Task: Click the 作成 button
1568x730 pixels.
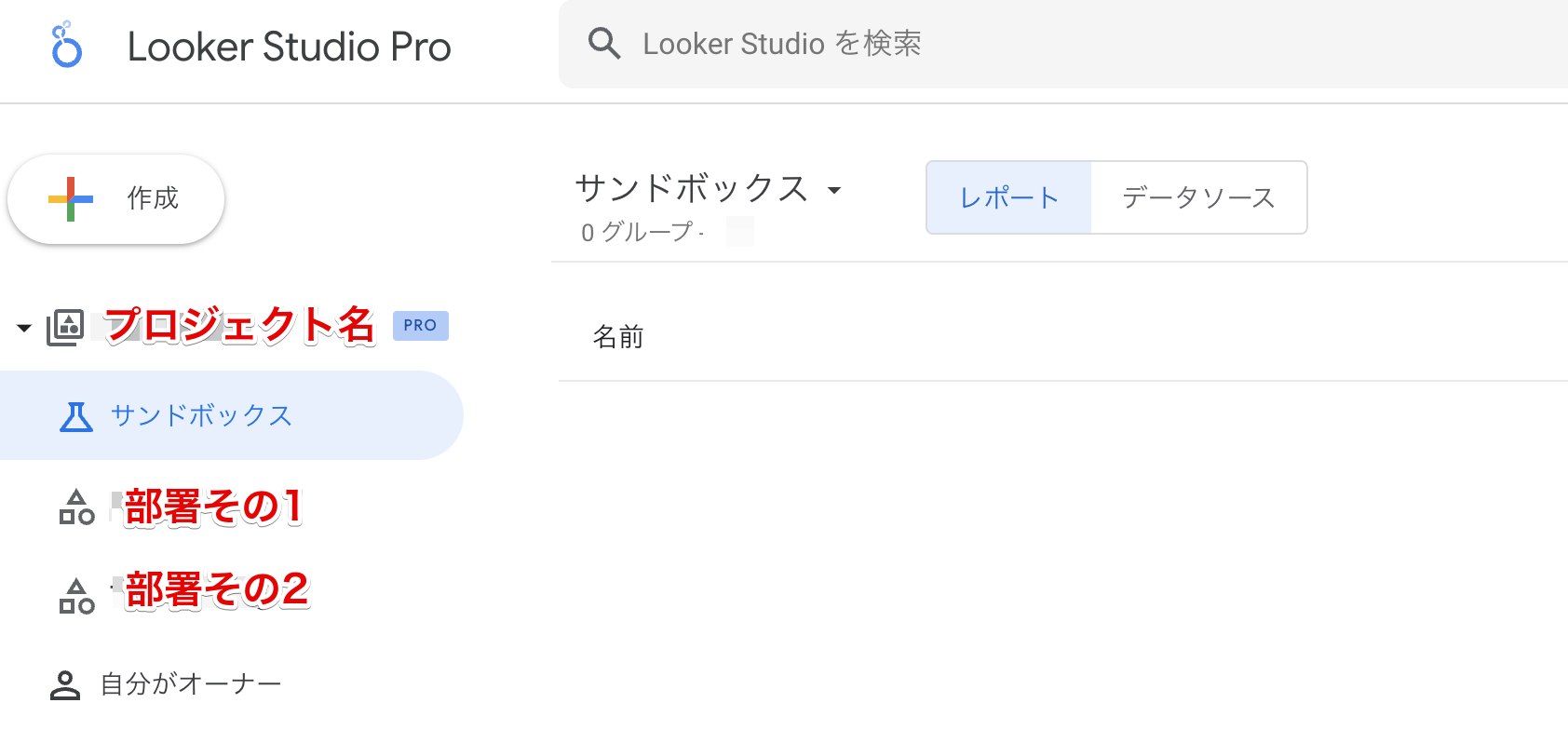Action: [x=115, y=198]
